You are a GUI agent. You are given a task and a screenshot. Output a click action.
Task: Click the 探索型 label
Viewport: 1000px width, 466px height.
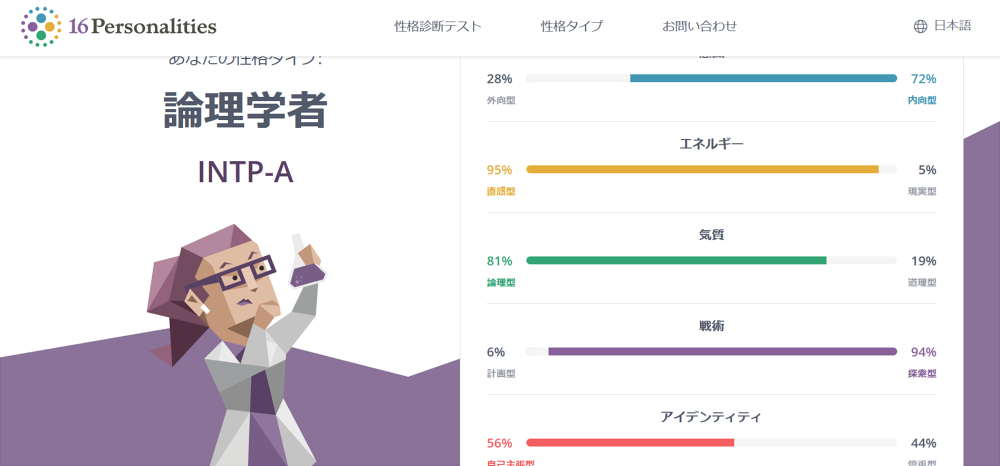pyautogui.click(x=922, y=373)
